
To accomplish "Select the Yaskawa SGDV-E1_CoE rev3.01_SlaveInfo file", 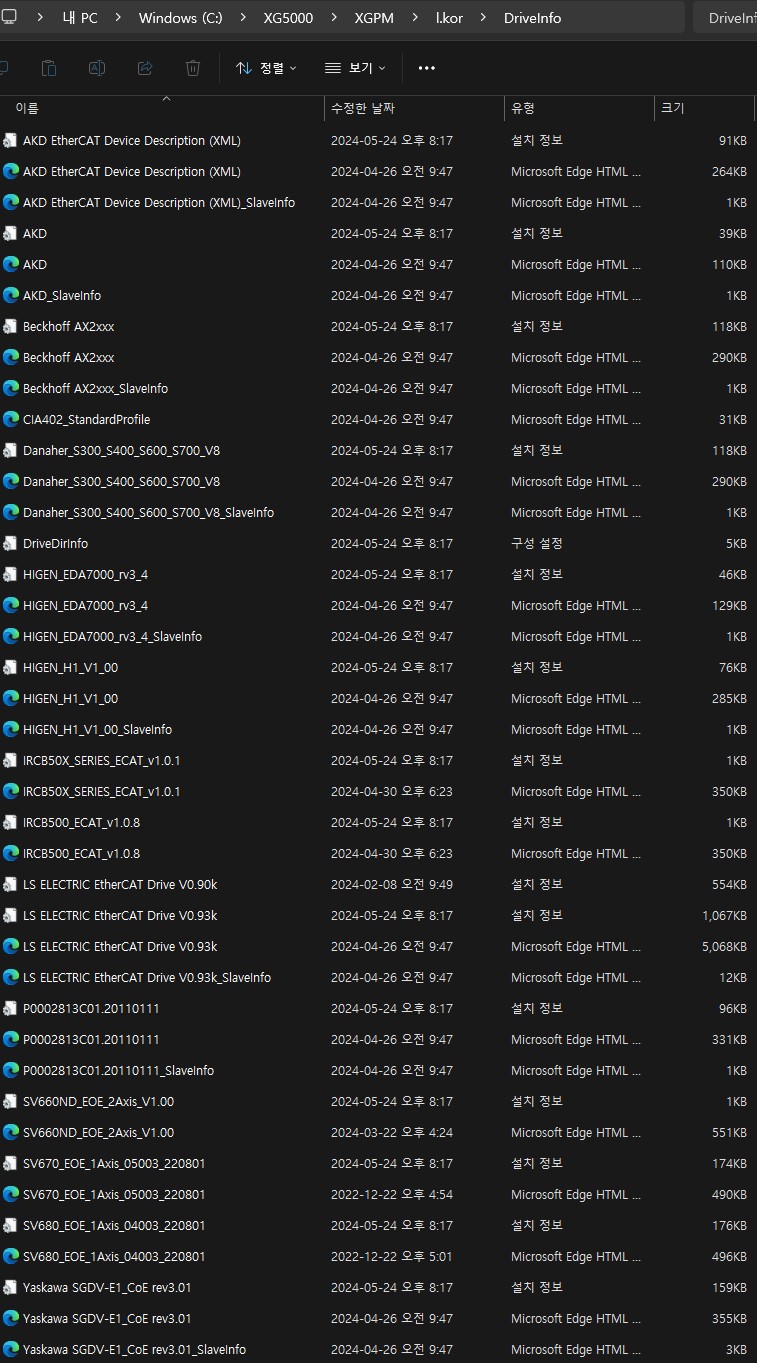I will [134, 1349].
